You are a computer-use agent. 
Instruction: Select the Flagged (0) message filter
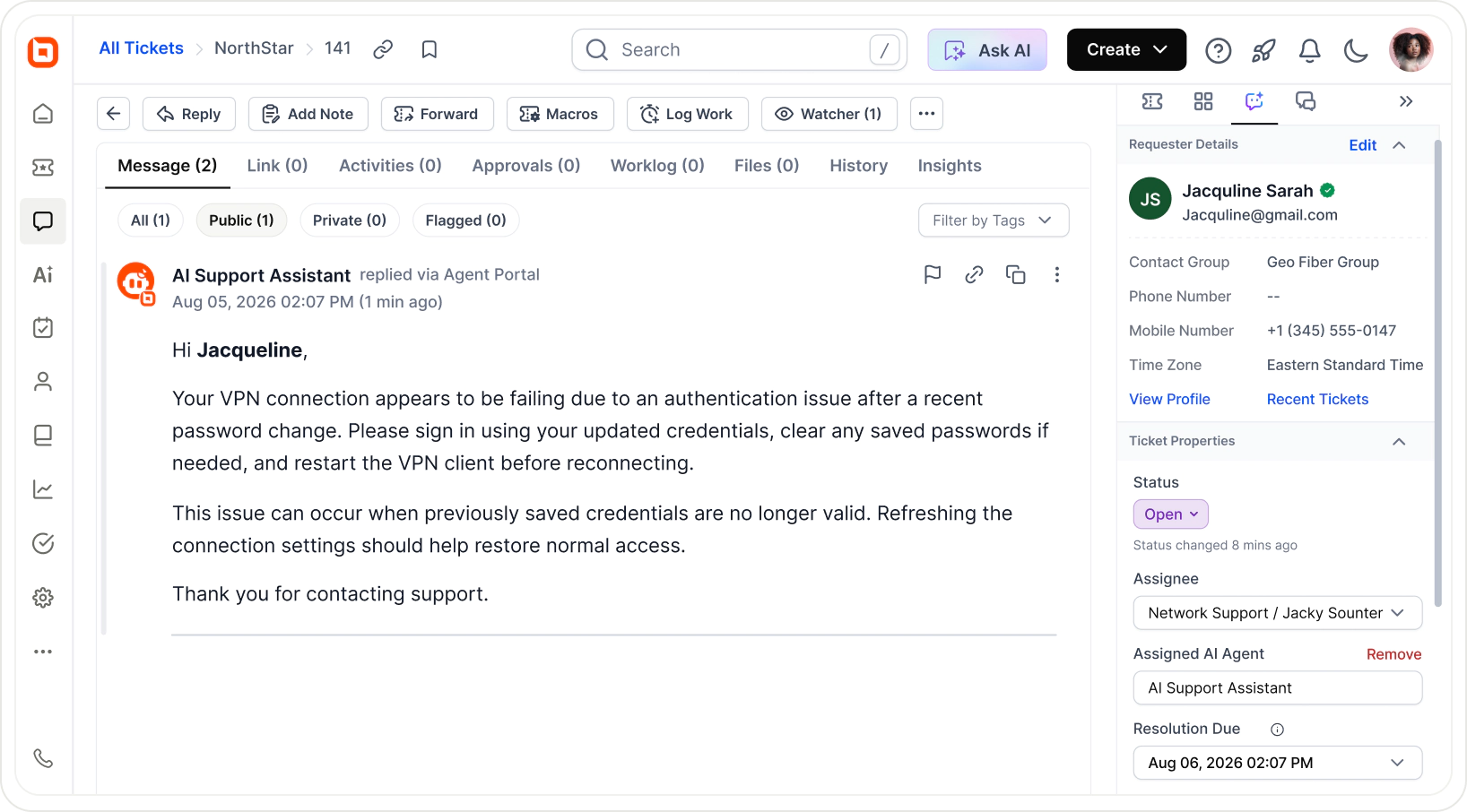465,220
